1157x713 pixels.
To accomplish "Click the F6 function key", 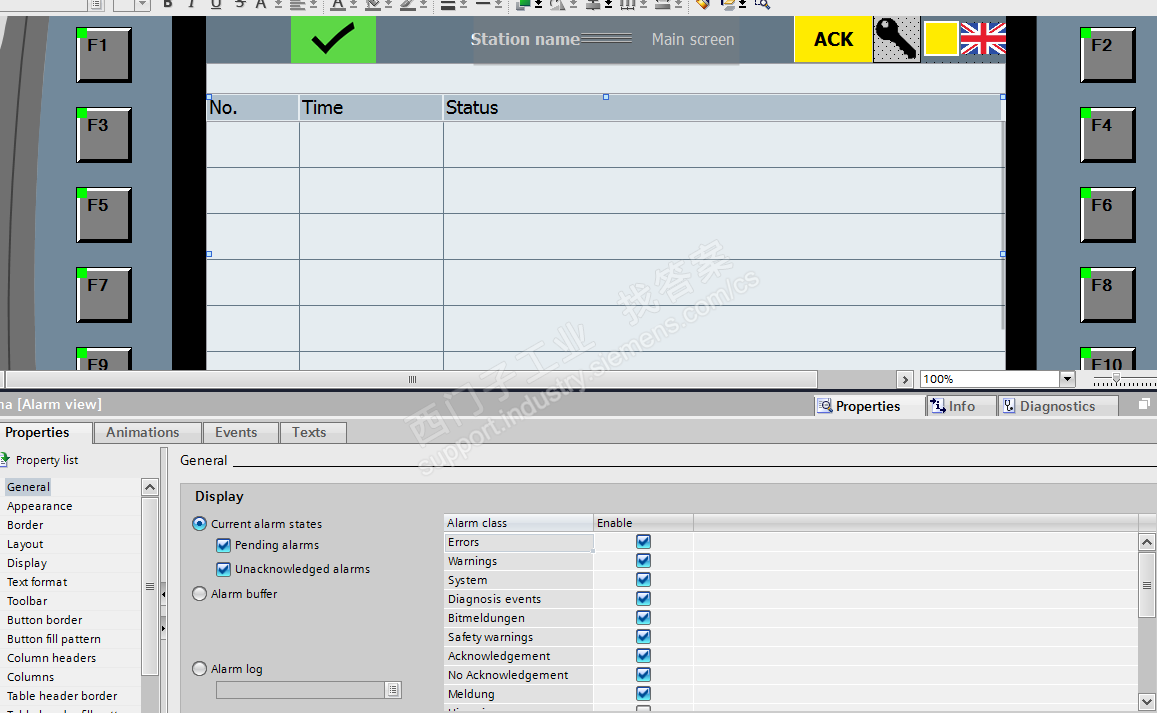I will pyautogui.click(x=1108, y=215).
